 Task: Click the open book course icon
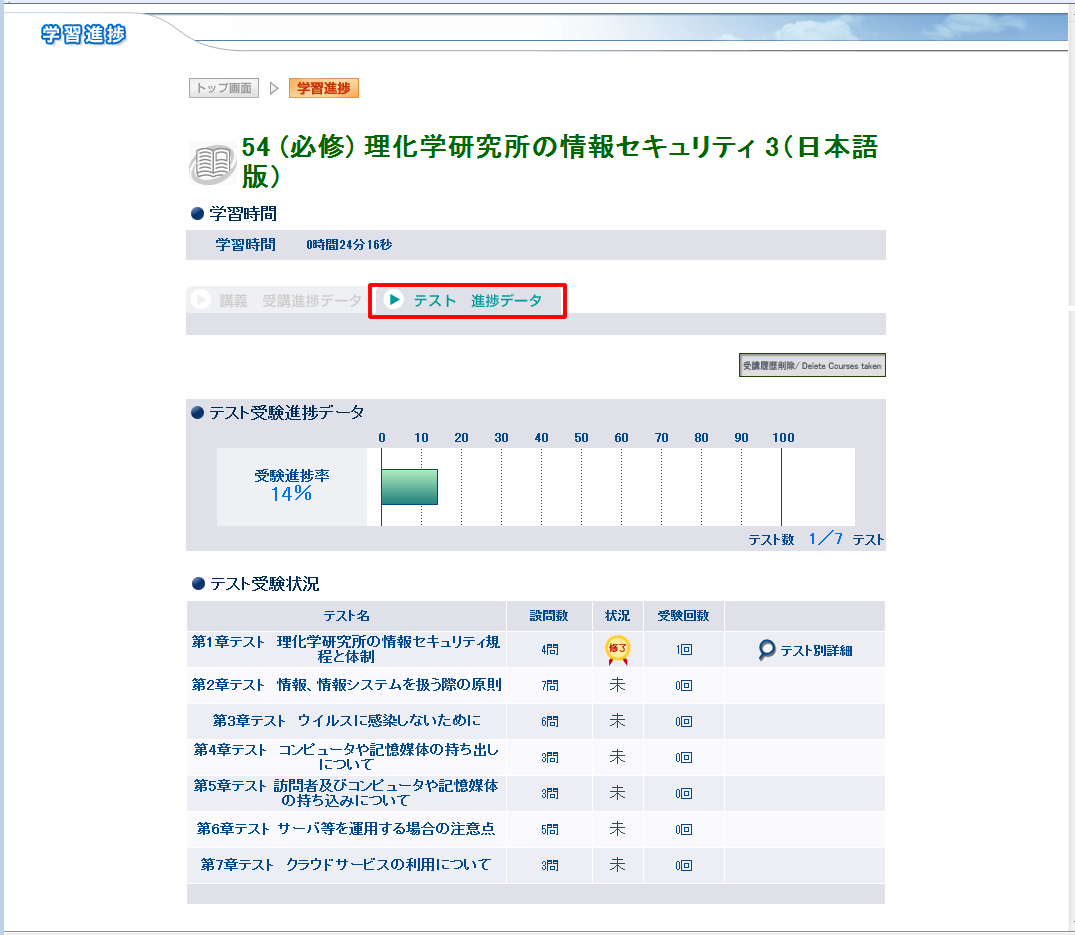point(213,164)
